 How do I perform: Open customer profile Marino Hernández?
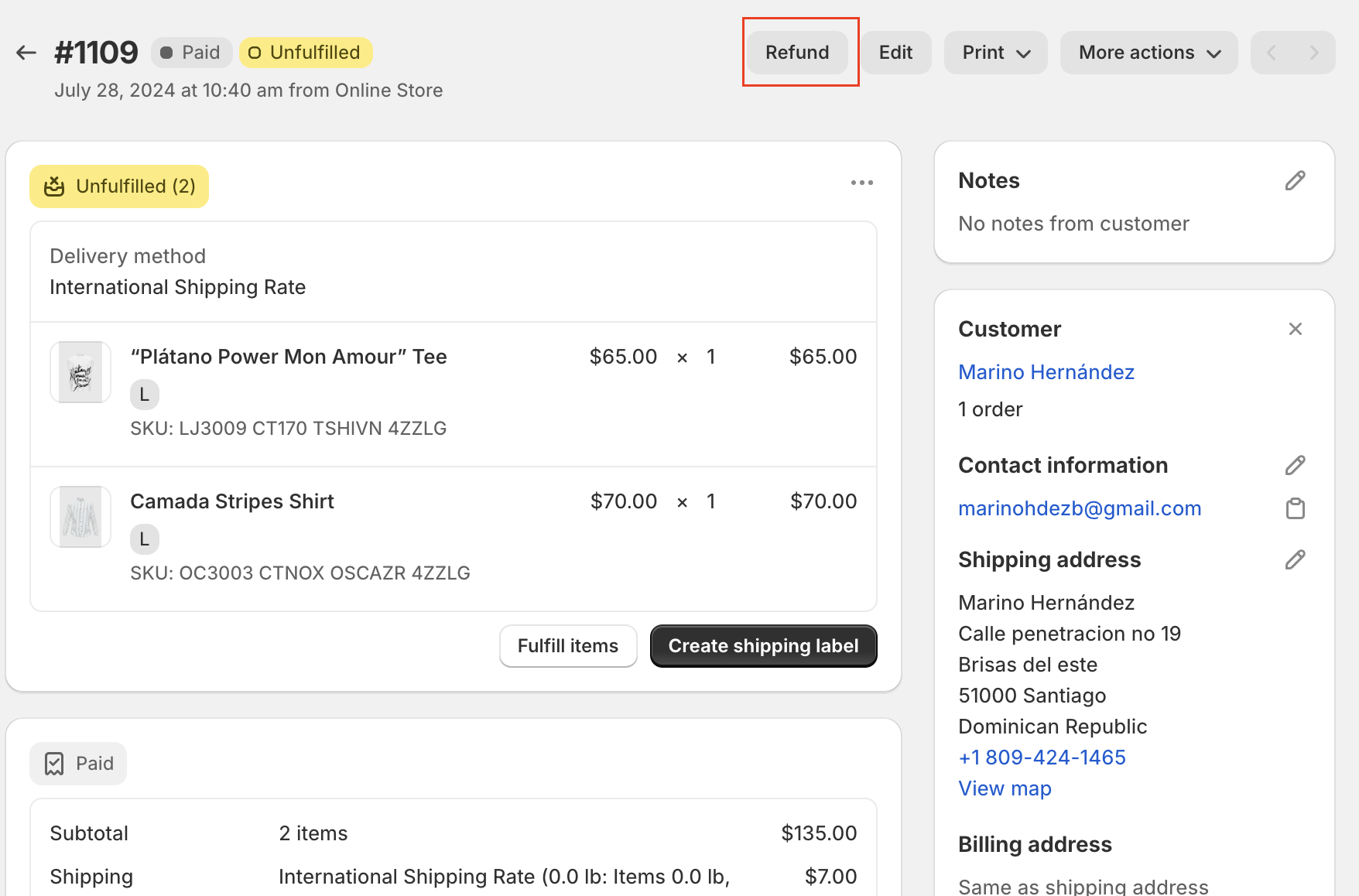[x=1046, y=372]
